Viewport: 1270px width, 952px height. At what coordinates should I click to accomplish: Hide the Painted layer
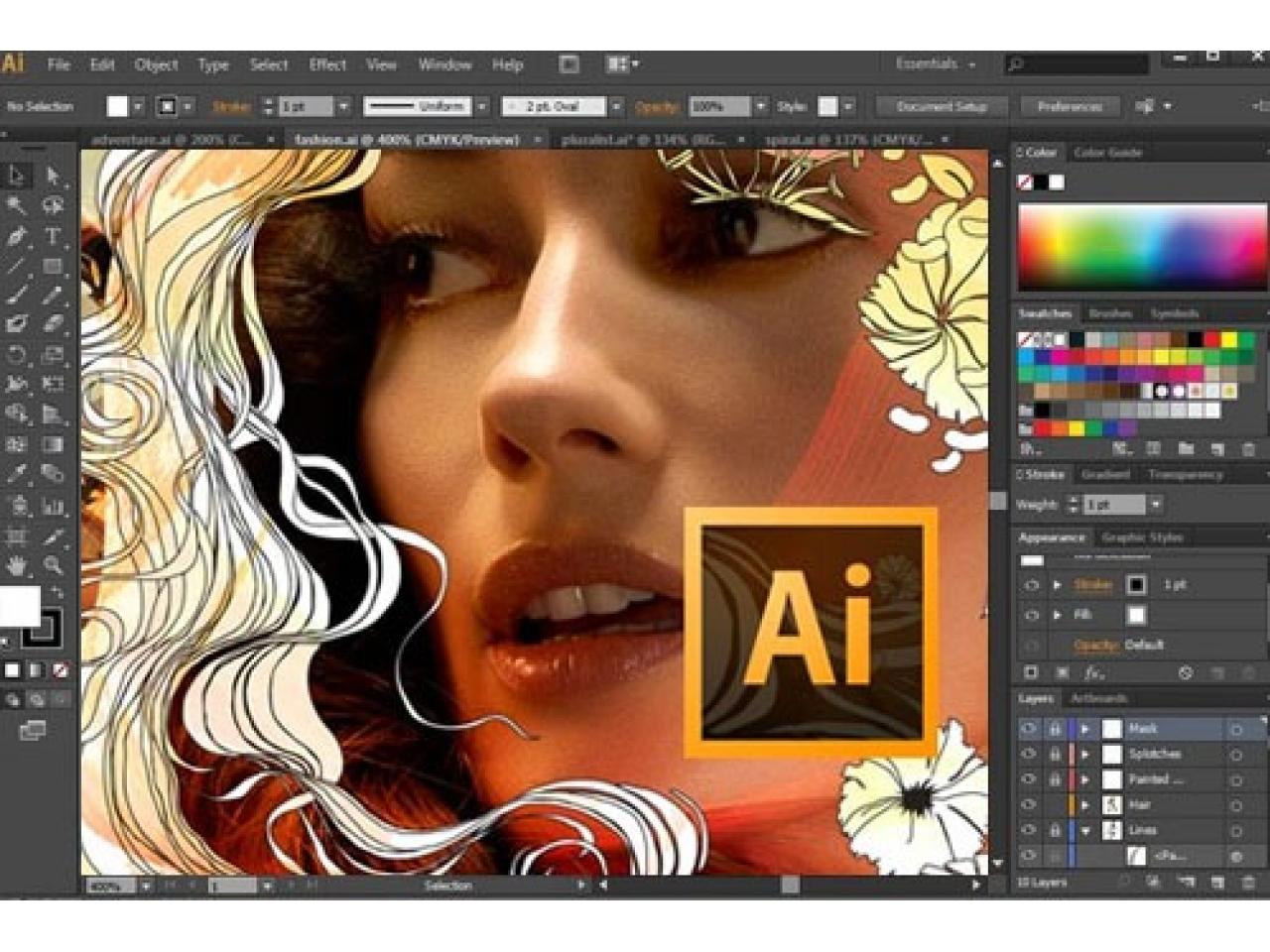pyautogui.click(x=1029, y=780)
